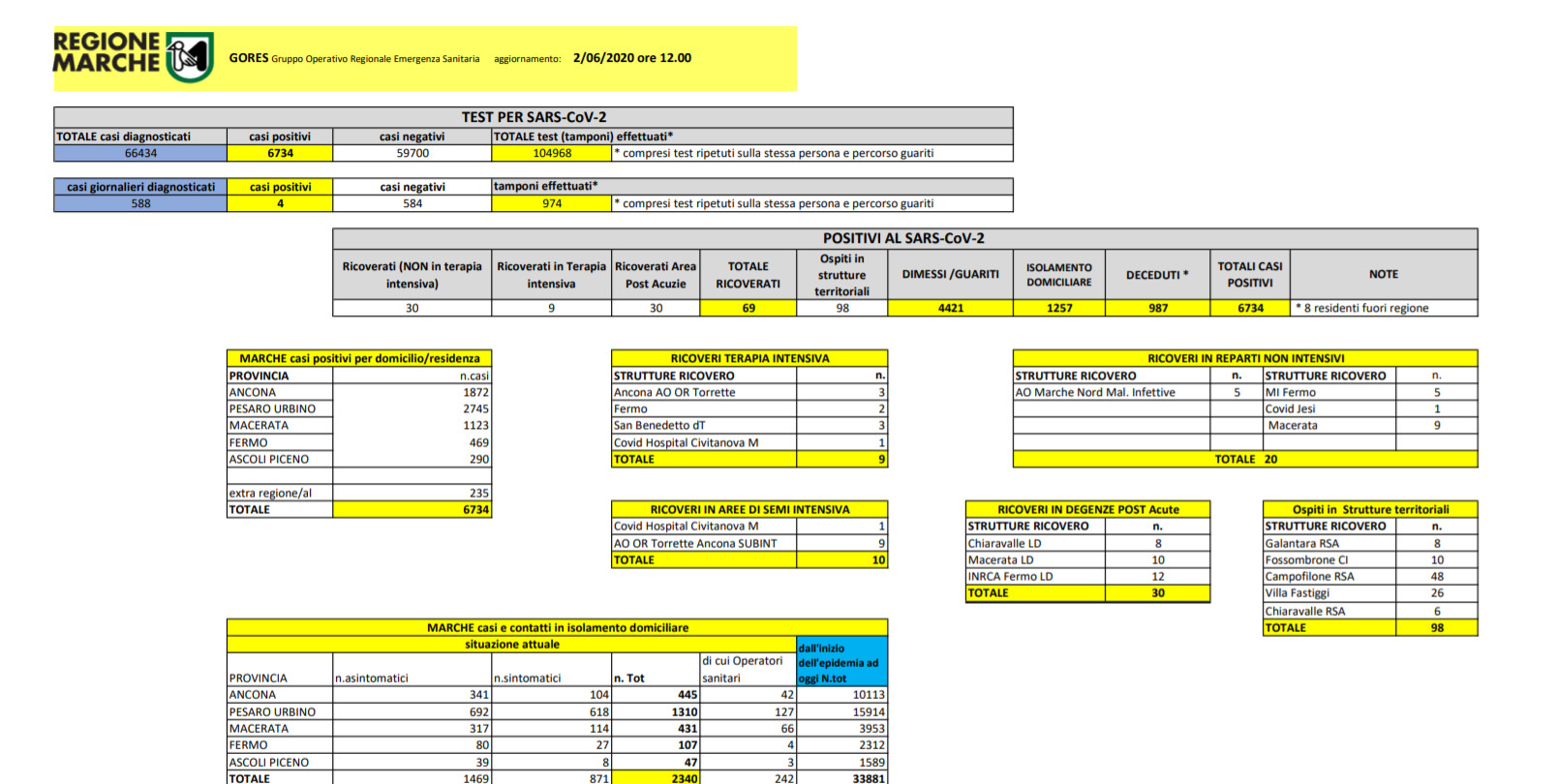This screenshot has width=1557, height=784.
Task: Click the POSITIVI AL SARS-CoV-2 header
Action: pyautogui.click(x=904, y=238)
